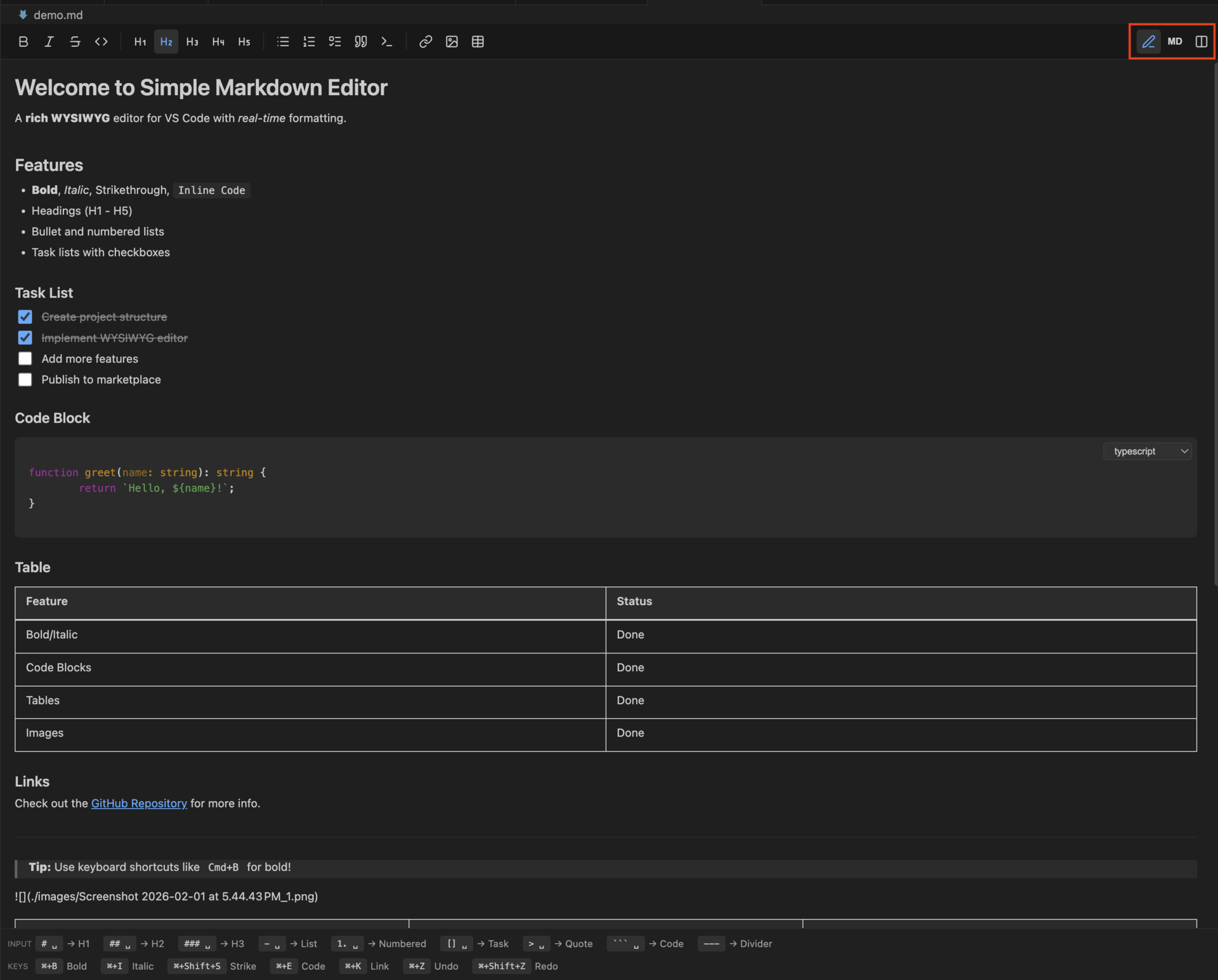1218x980 pixels.
Task: Switch to MD source view
Action: 1175,41
